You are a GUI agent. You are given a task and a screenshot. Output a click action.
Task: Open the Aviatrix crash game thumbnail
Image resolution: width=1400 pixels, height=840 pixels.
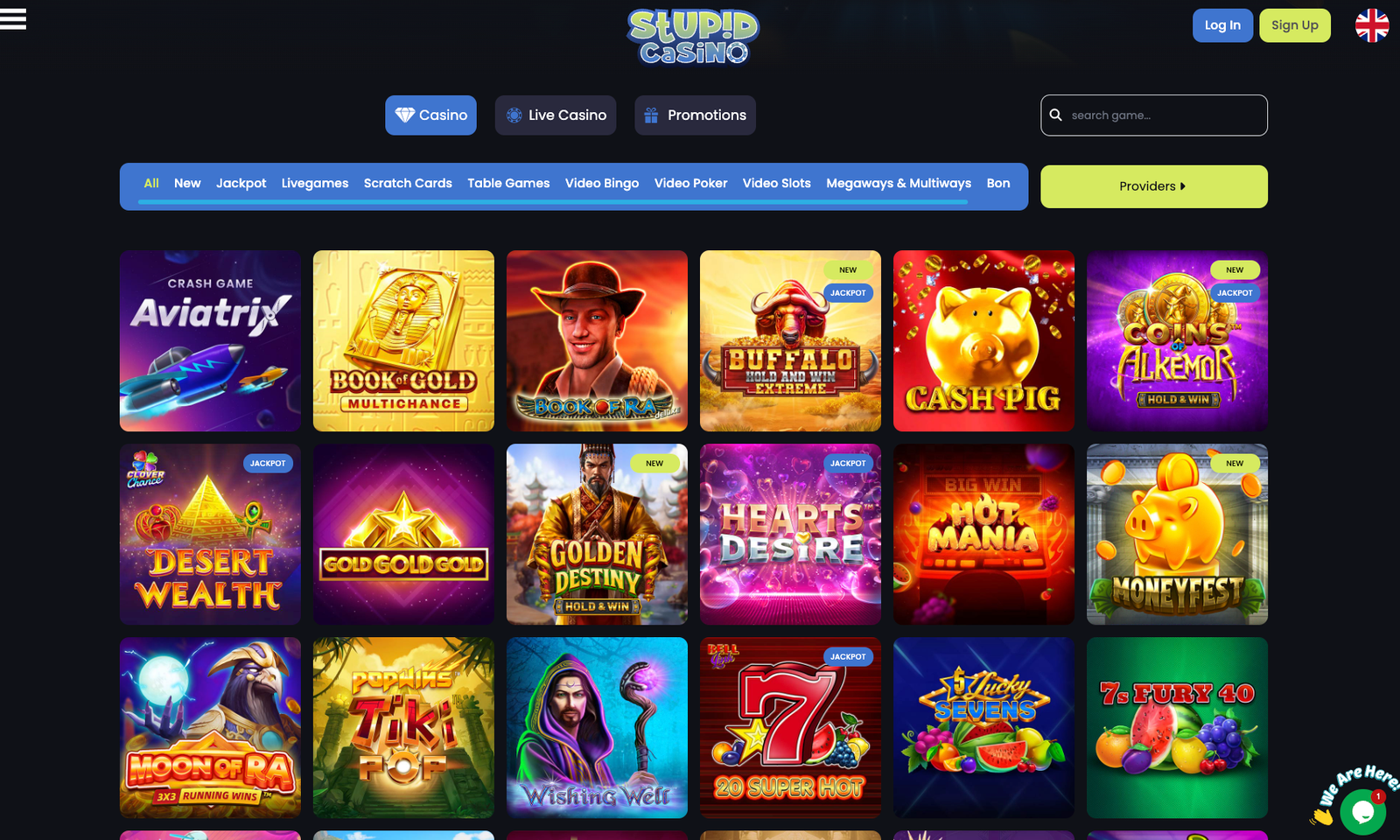tap(210, 341)
